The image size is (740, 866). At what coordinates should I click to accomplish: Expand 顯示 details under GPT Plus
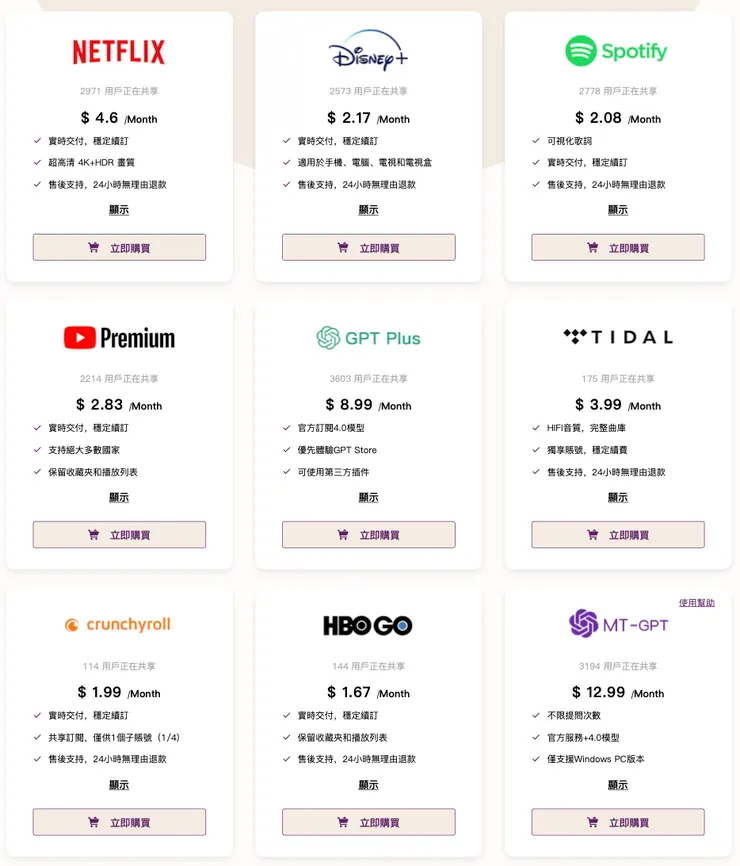click(x=368, y=497)
